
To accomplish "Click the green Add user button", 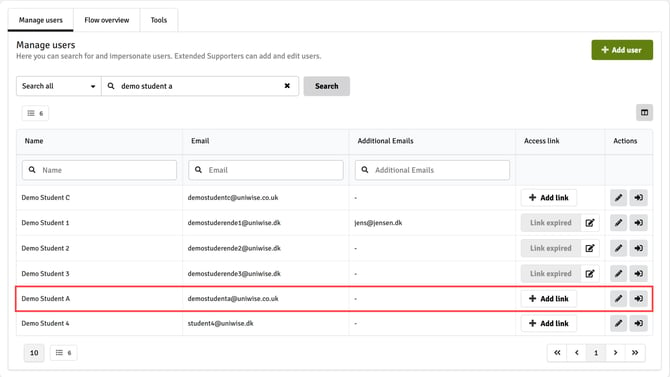I will tap(622, 50).
